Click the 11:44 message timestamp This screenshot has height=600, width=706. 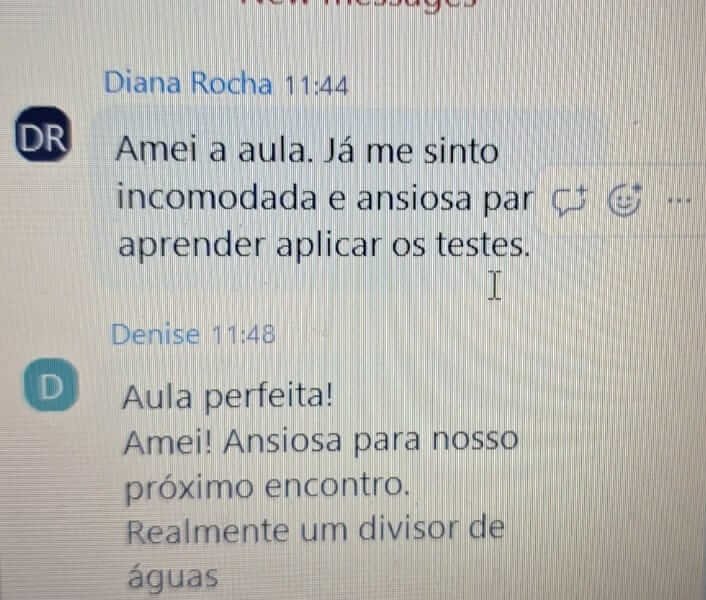[x=317, y=85]
